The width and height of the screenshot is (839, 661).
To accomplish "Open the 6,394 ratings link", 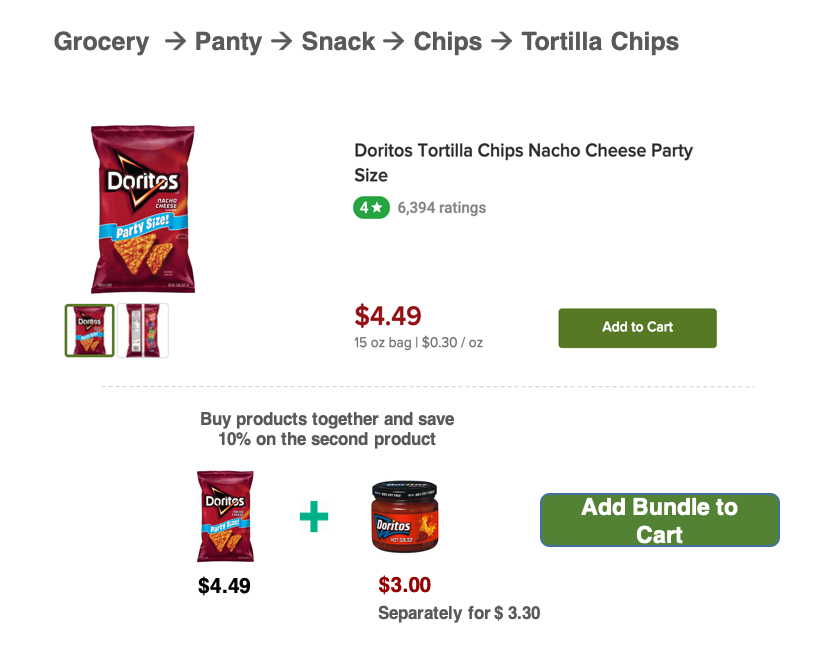I will (x=441, y=208).
